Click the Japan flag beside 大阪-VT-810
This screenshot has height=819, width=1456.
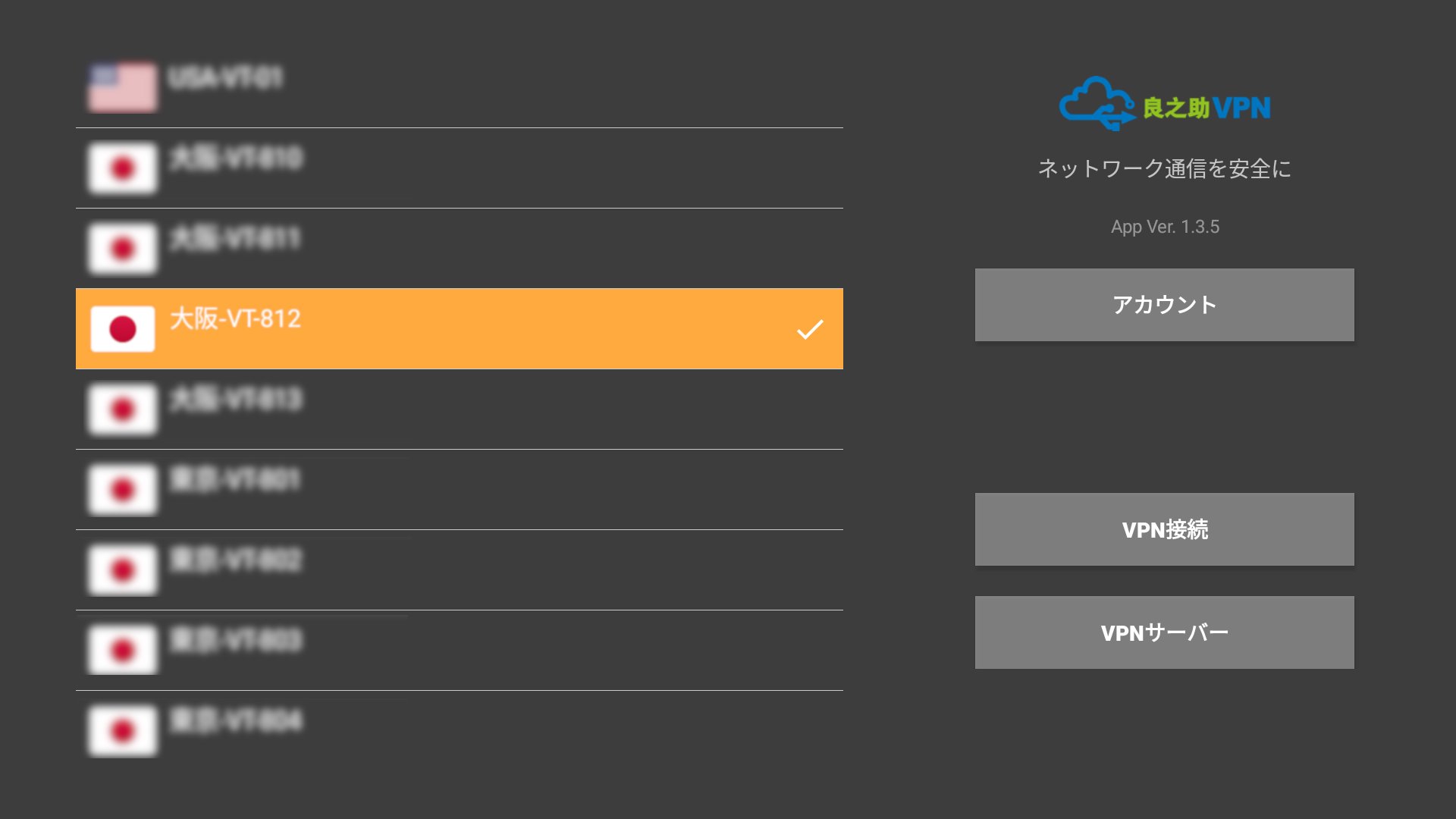(x=122, y=168)
